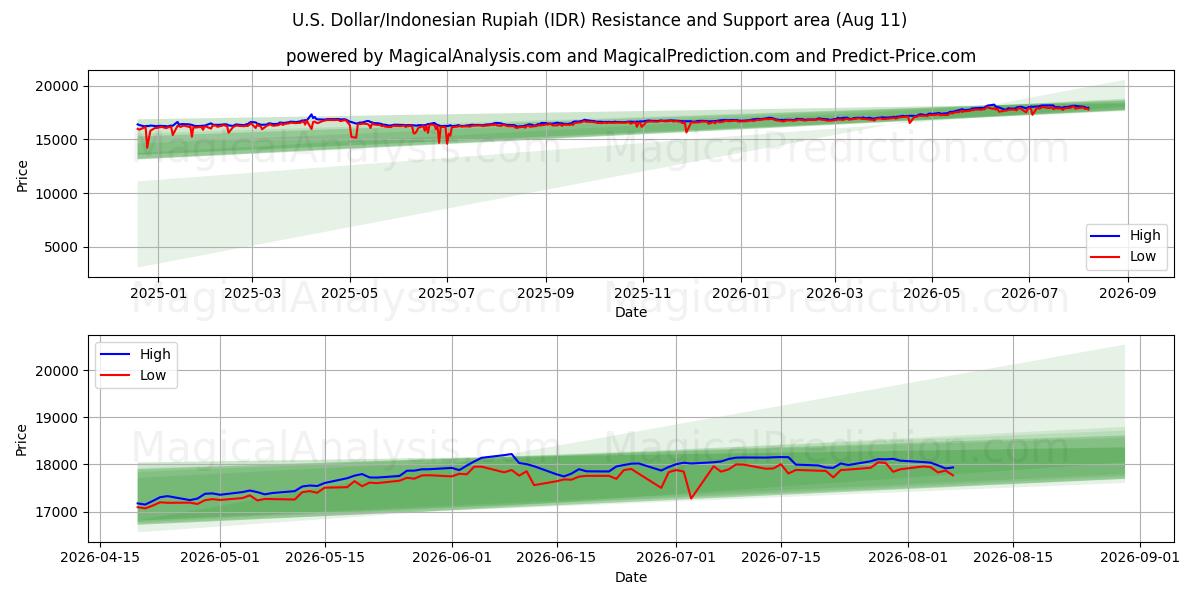Click the top chart x-axis label '2026-03'
The width and height of the screenshot is (1200, 600).
click(x=835, y=293)
